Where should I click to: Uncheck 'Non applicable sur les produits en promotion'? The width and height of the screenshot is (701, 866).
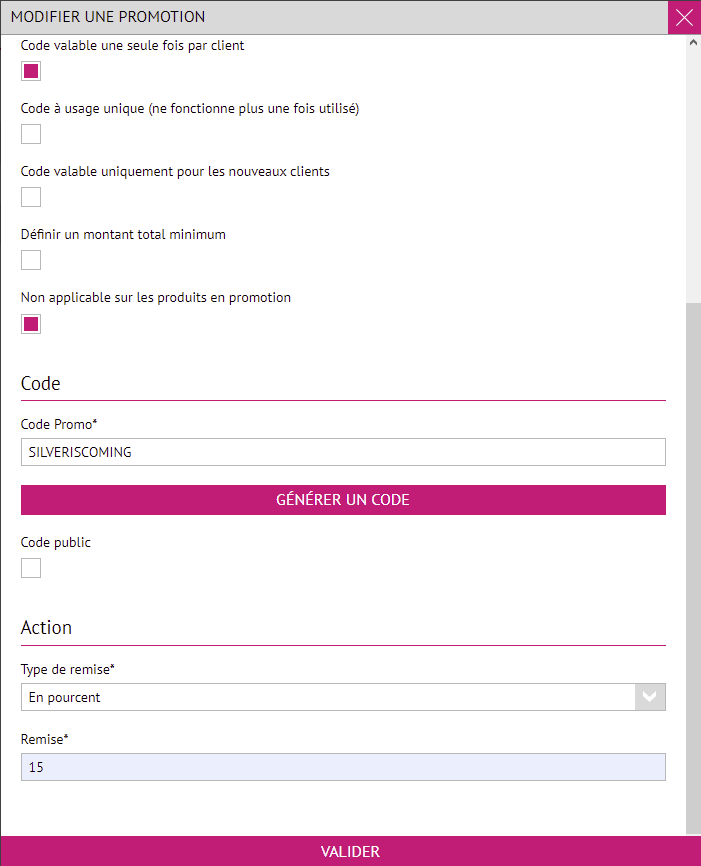[x=31, y=324]
